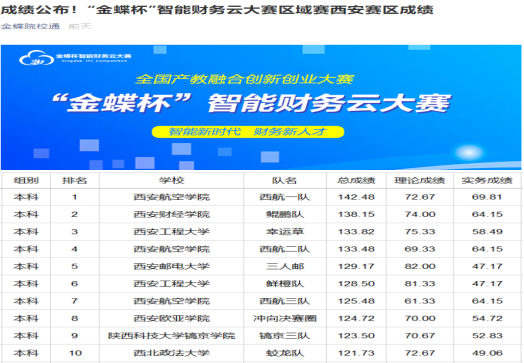Click the Kingdee cloud logo icon in banner

36,58
